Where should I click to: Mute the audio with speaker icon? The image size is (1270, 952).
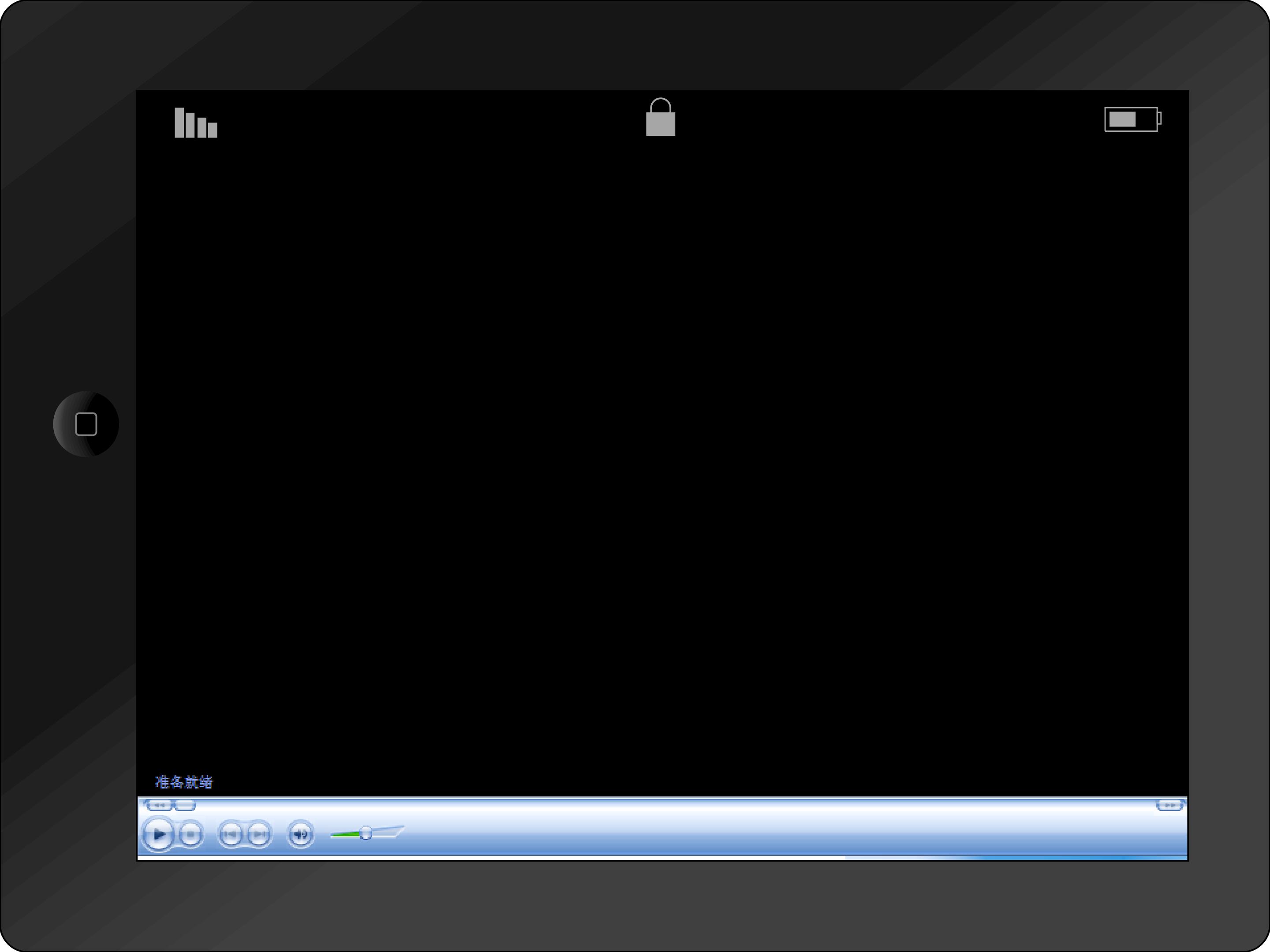click(x=300, y=834)
